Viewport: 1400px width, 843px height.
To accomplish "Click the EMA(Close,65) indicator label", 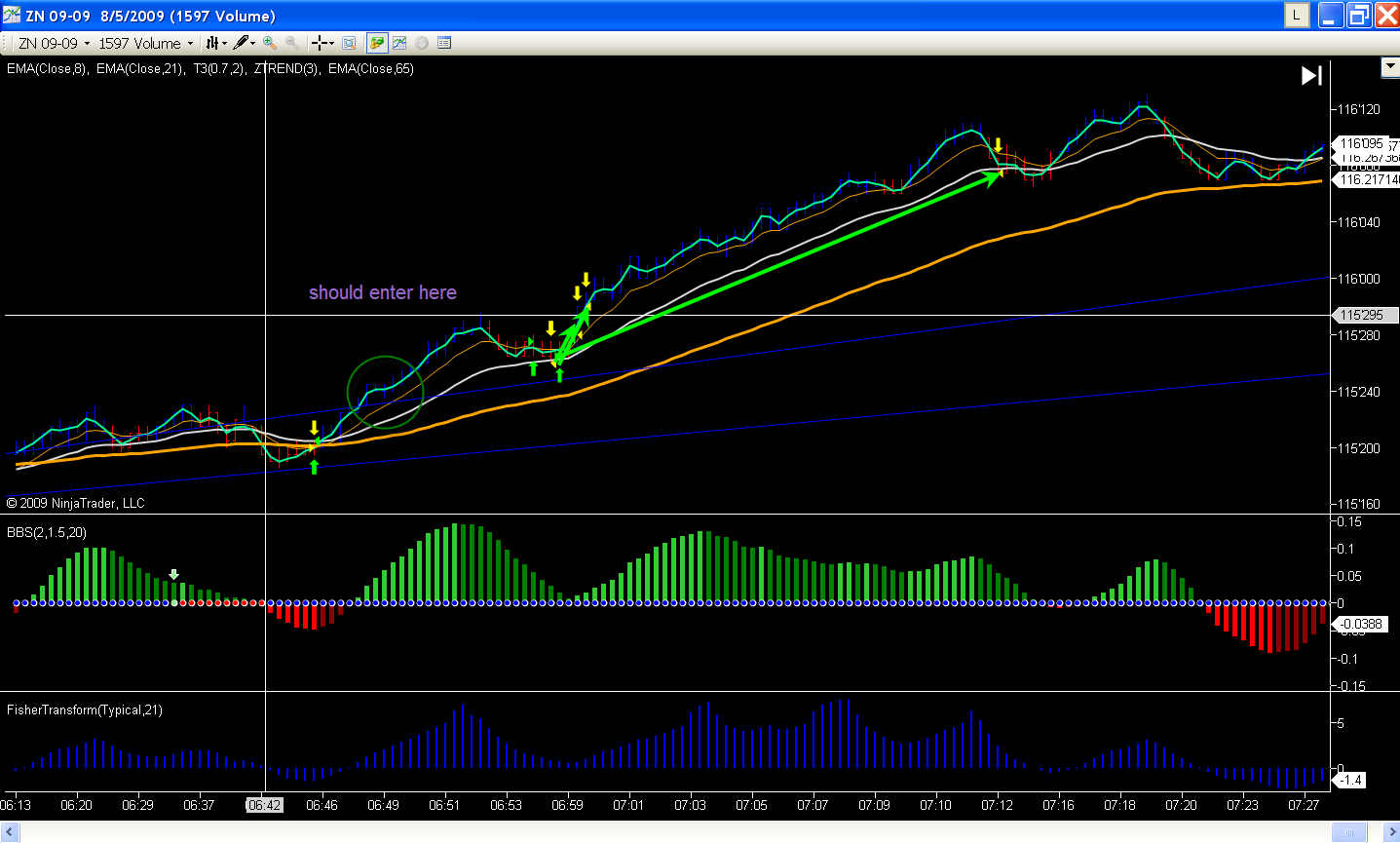I will tap(371, 69).
